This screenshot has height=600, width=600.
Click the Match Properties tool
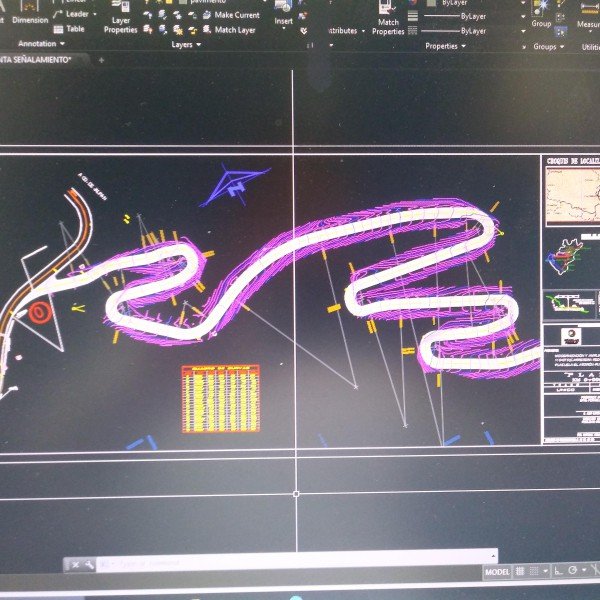click(388, 20)
